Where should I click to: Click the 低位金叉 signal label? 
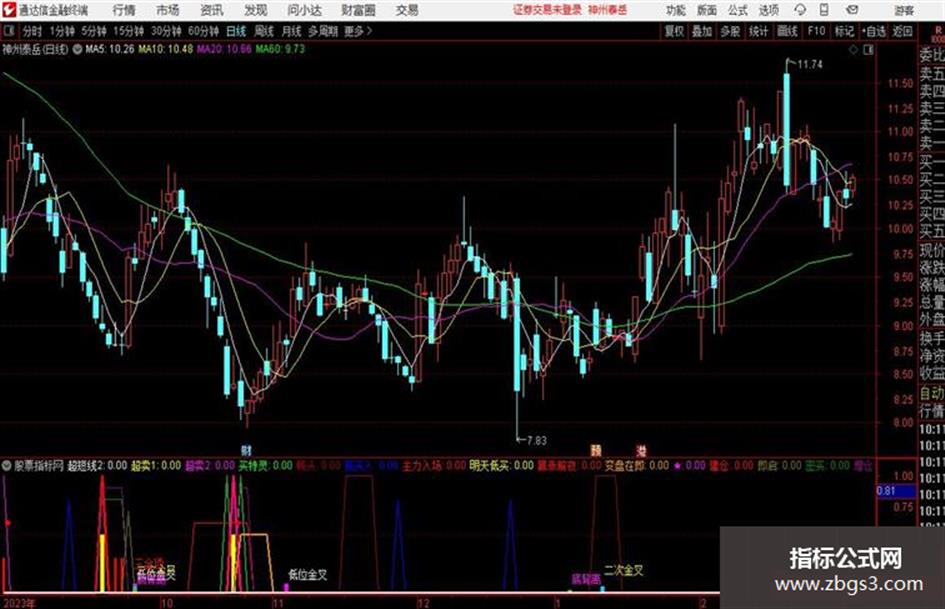[307, 575]
